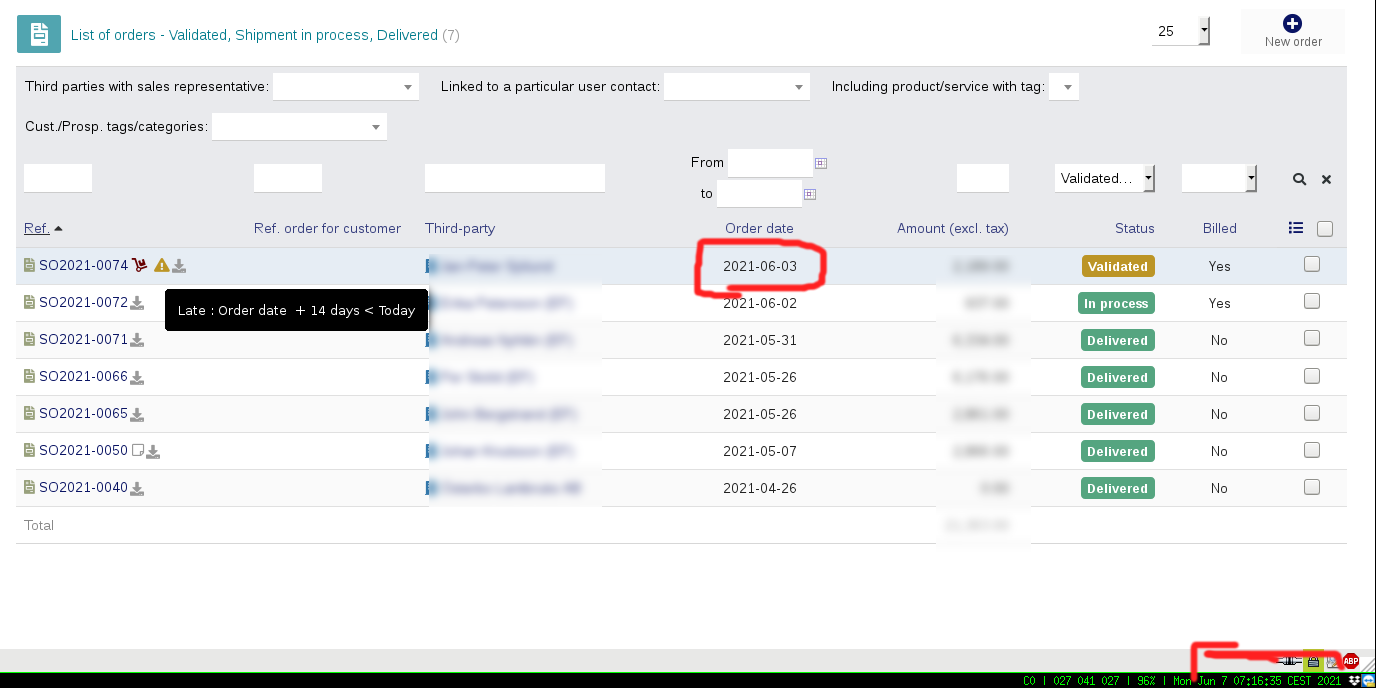1376x688 pixels.
Task: Open the calendar picker beside the From field
Action: (821, 162)
